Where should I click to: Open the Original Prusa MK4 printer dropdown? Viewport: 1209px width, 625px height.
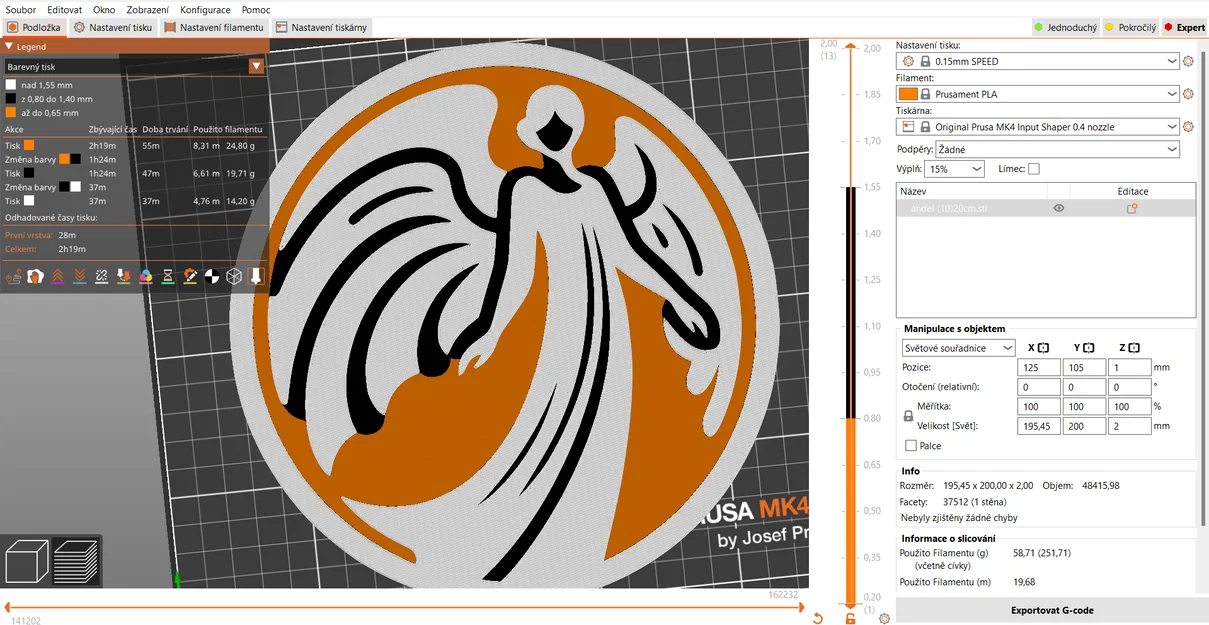coord(1040,127)
